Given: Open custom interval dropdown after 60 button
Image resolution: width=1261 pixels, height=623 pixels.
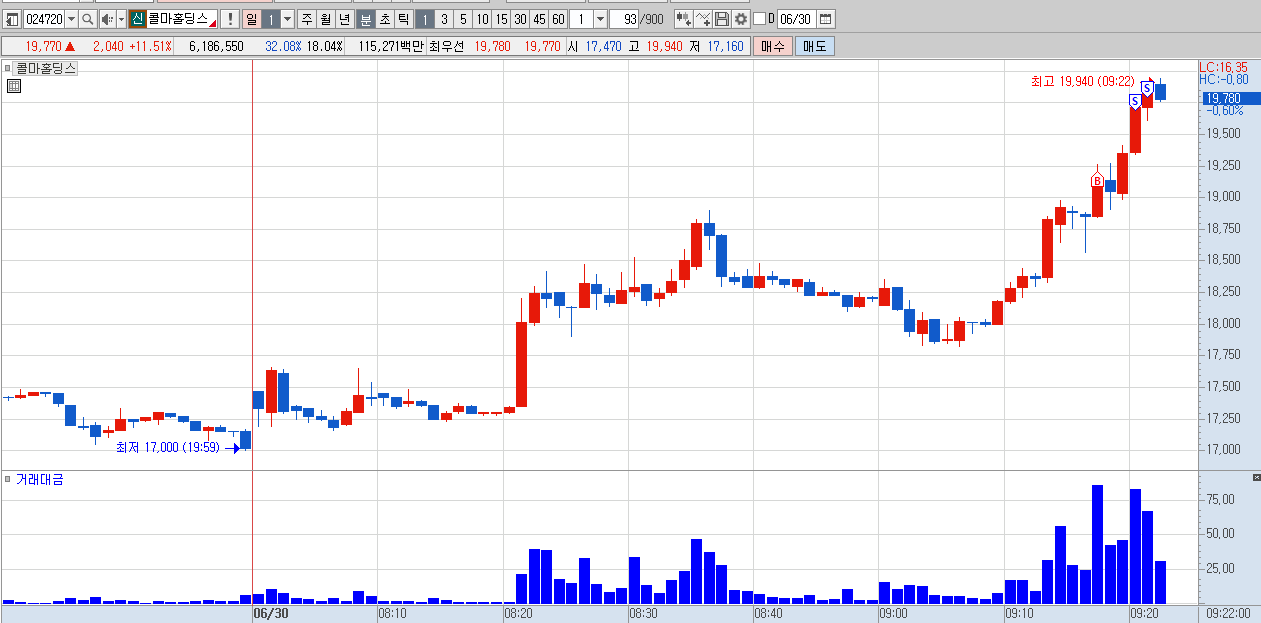Looking at the screenshot, I should pos(600,19).
